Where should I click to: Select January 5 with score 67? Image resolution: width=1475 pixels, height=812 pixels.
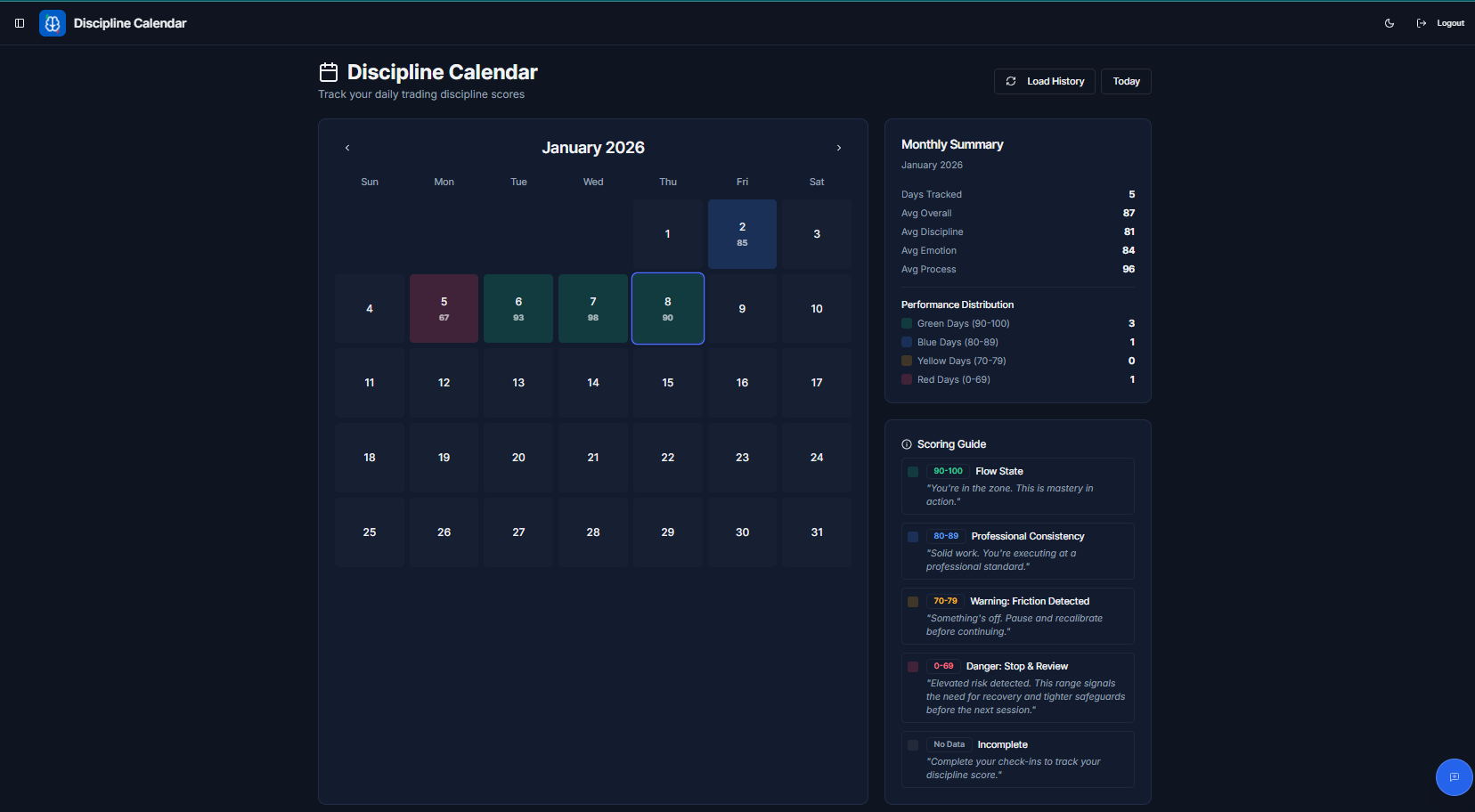444,308
